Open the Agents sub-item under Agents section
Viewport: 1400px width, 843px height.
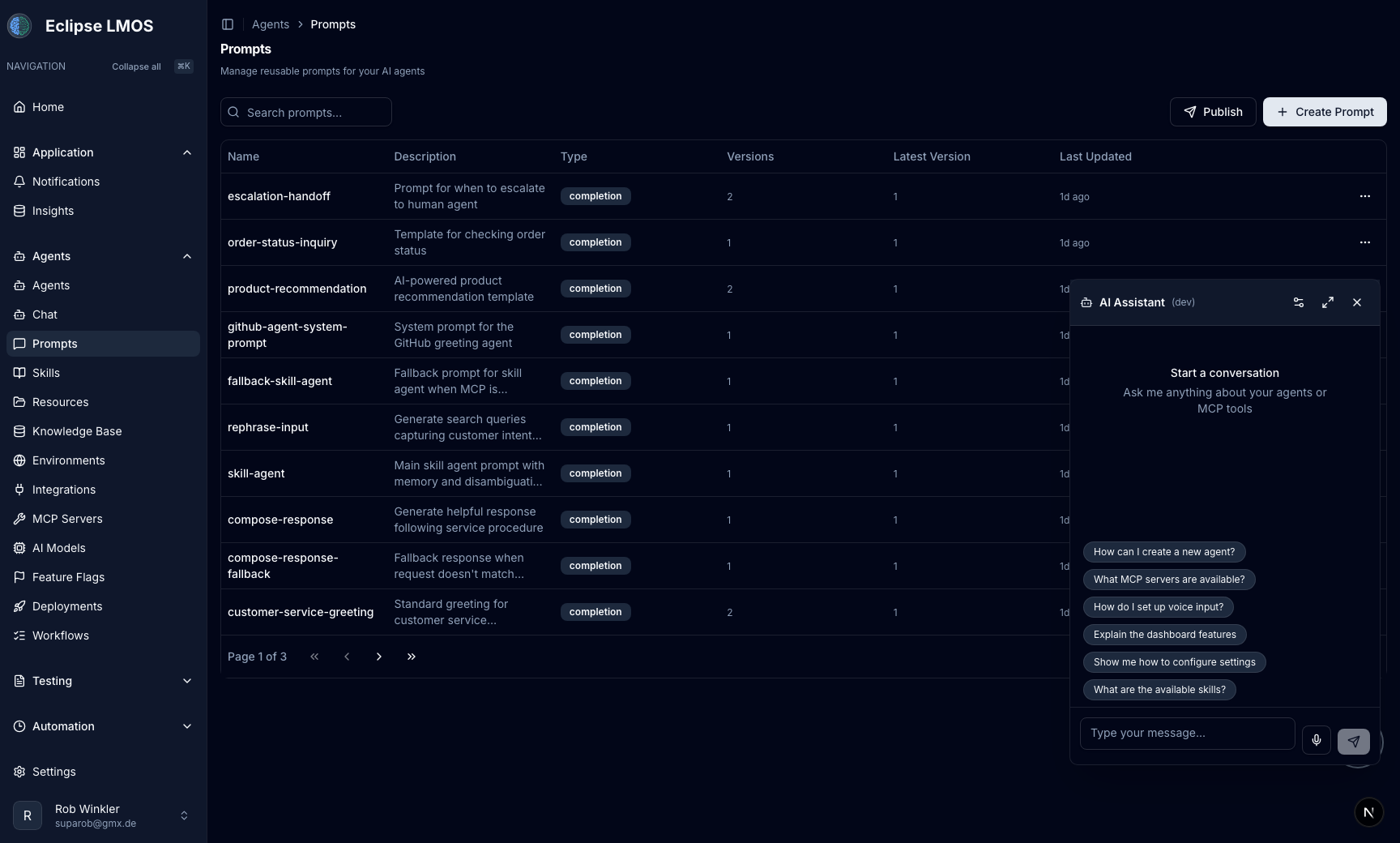[x=103, y=285]
